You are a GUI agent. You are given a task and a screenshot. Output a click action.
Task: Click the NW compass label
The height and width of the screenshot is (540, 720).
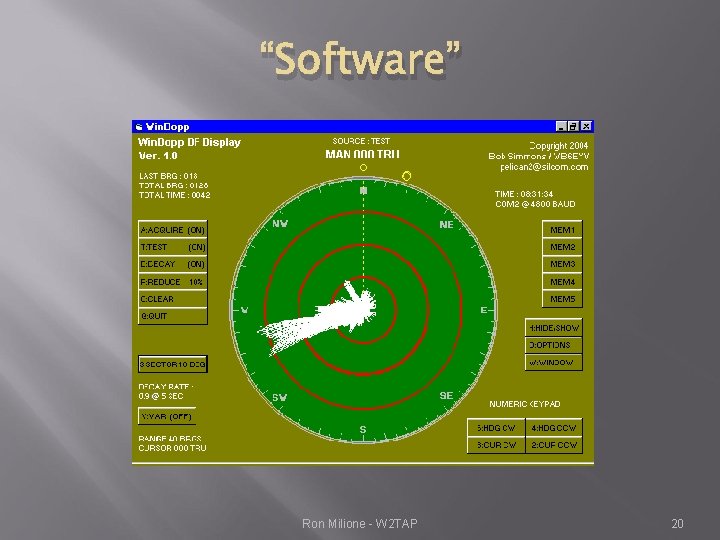click(x=280, y=224)
